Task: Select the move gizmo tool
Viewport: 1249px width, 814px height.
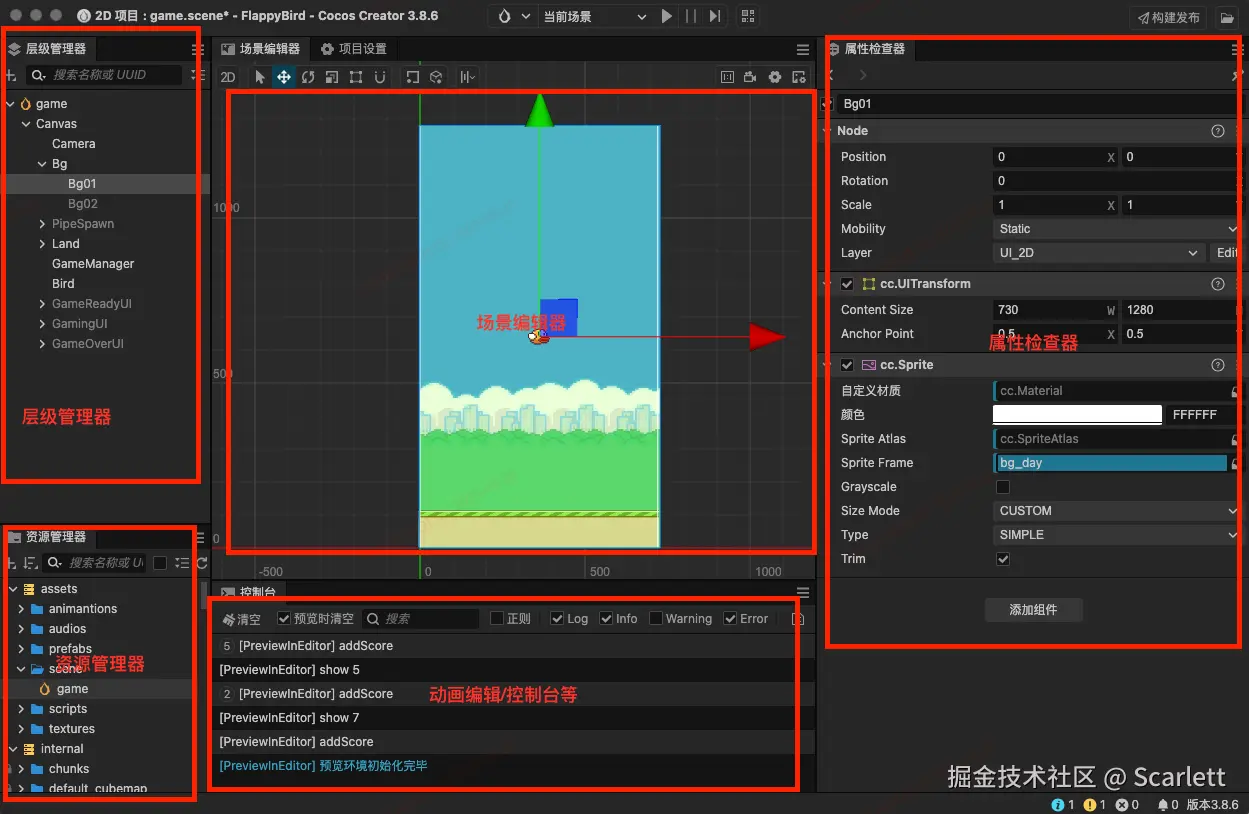Action: coord(284,77)
